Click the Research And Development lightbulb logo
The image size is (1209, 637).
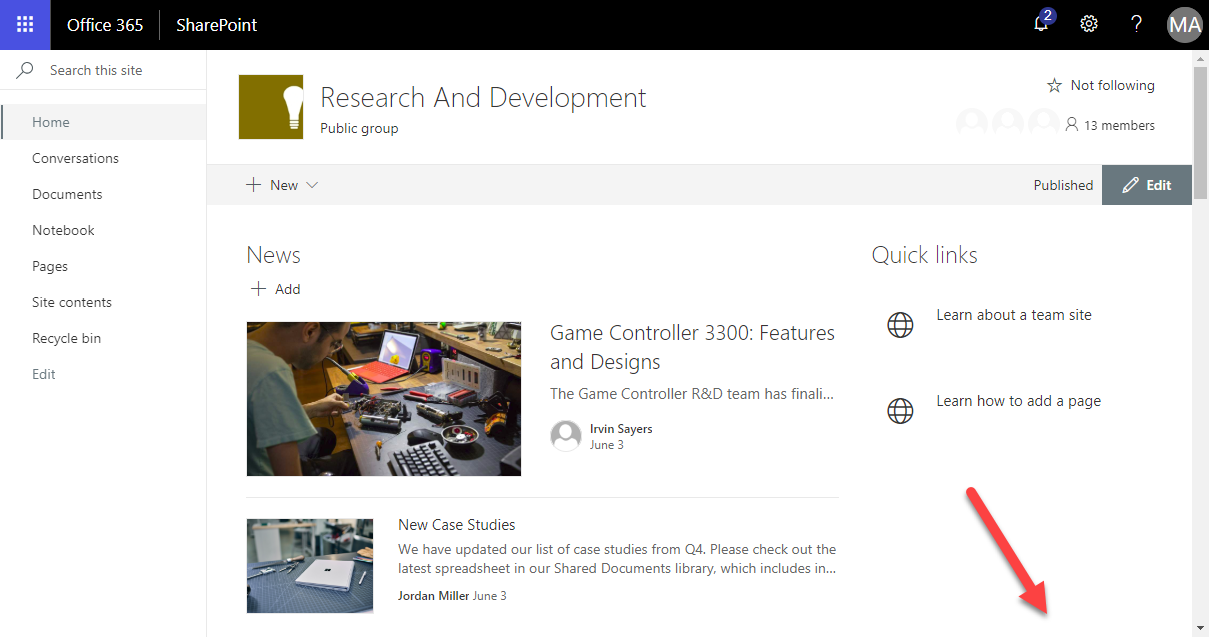pyautogui.click(x=271, y=107)
